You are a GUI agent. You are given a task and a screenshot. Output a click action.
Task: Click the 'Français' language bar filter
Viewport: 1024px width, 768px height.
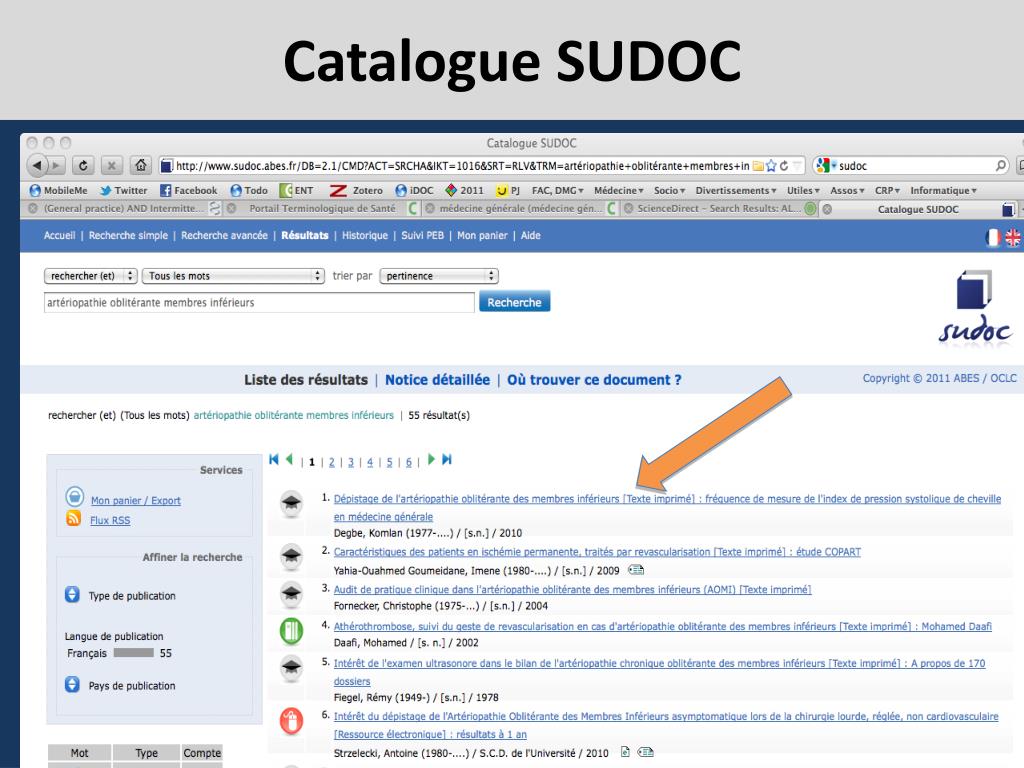(x=133, y=652)
